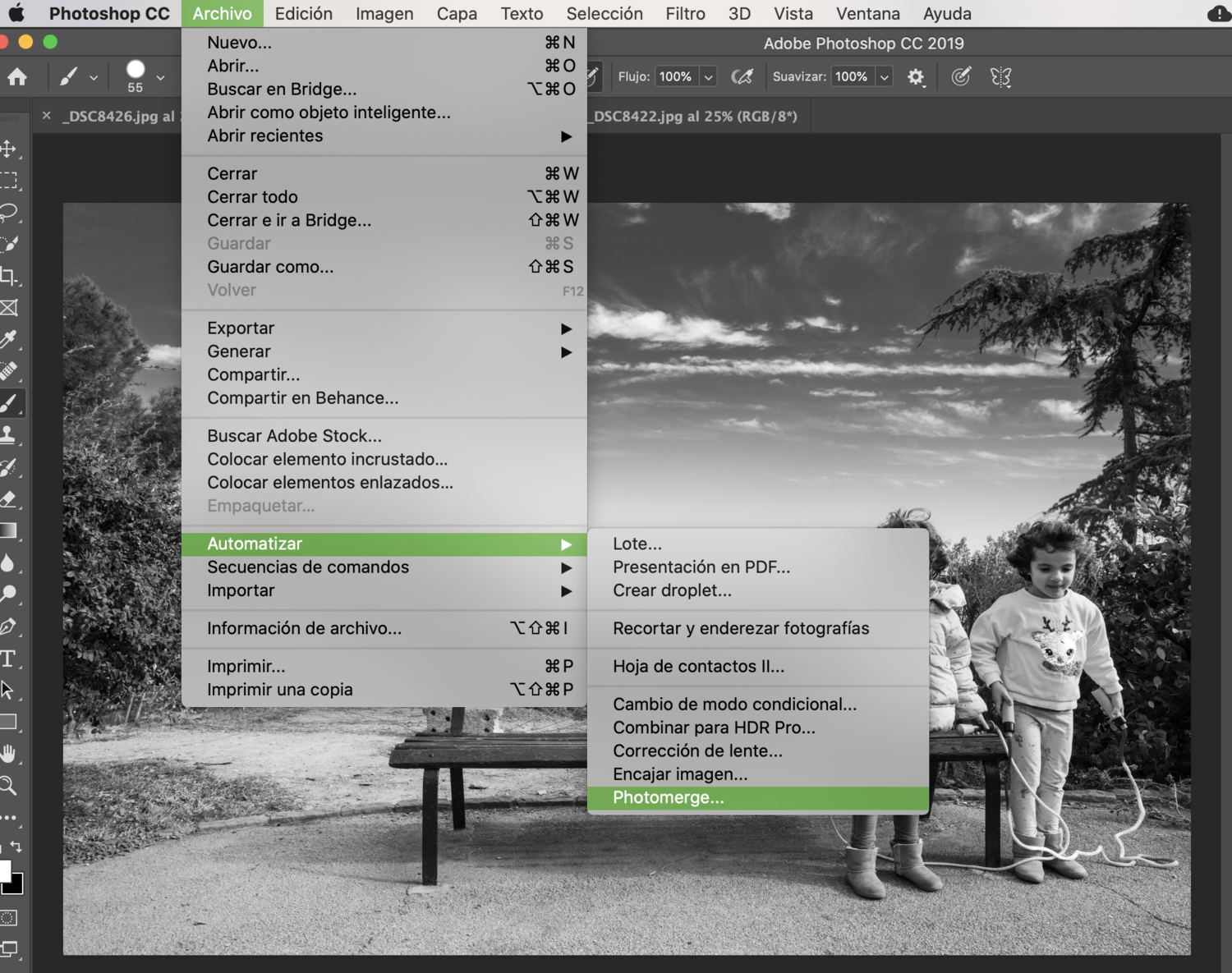
Task: Select the Gradient tool
Action: (x=9, y=530)
